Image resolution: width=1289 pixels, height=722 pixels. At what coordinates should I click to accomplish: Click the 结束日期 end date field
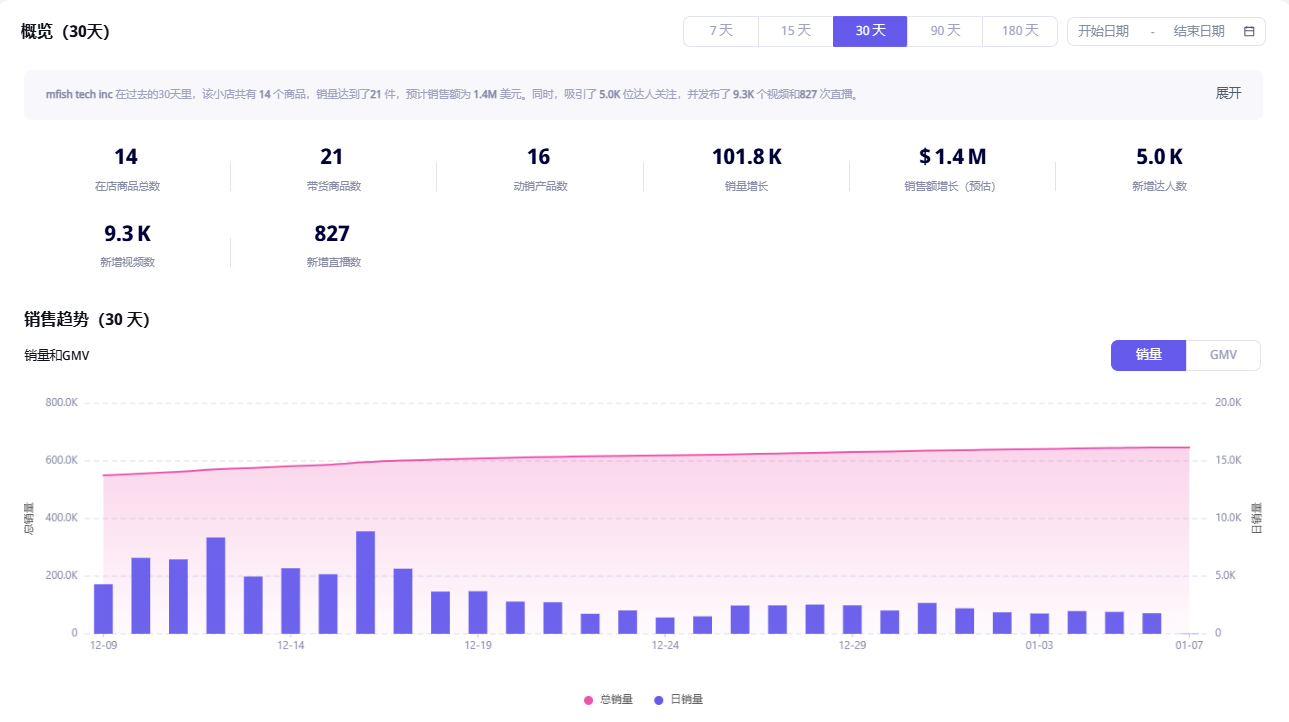click(1199, 31)
